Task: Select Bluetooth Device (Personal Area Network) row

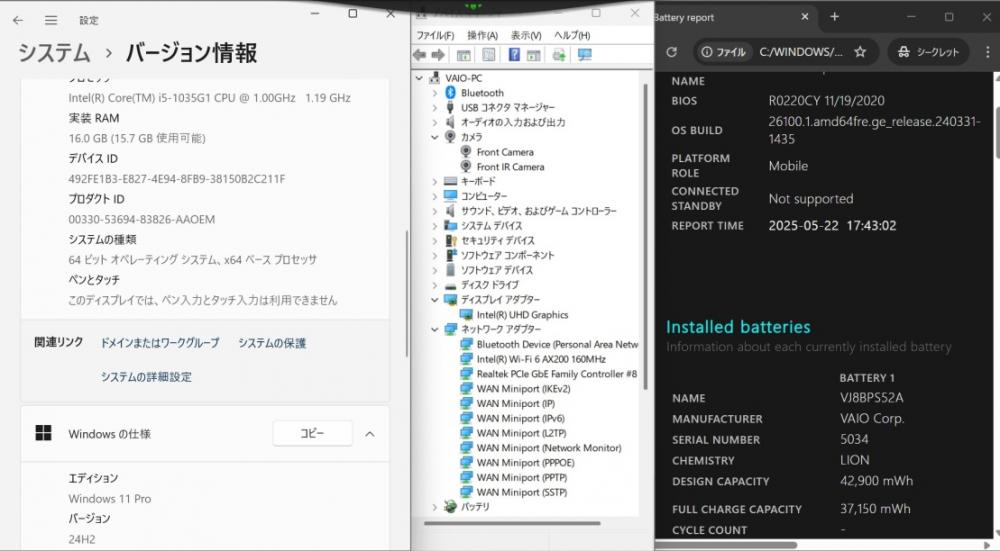Action: pos(557,344)
